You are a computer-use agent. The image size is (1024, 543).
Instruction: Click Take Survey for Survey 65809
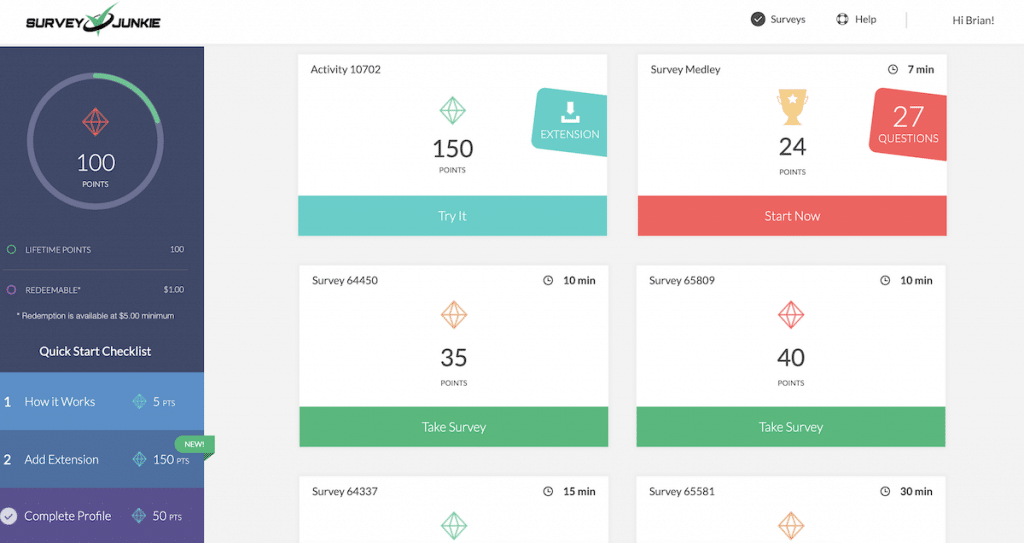coord(791,427)
